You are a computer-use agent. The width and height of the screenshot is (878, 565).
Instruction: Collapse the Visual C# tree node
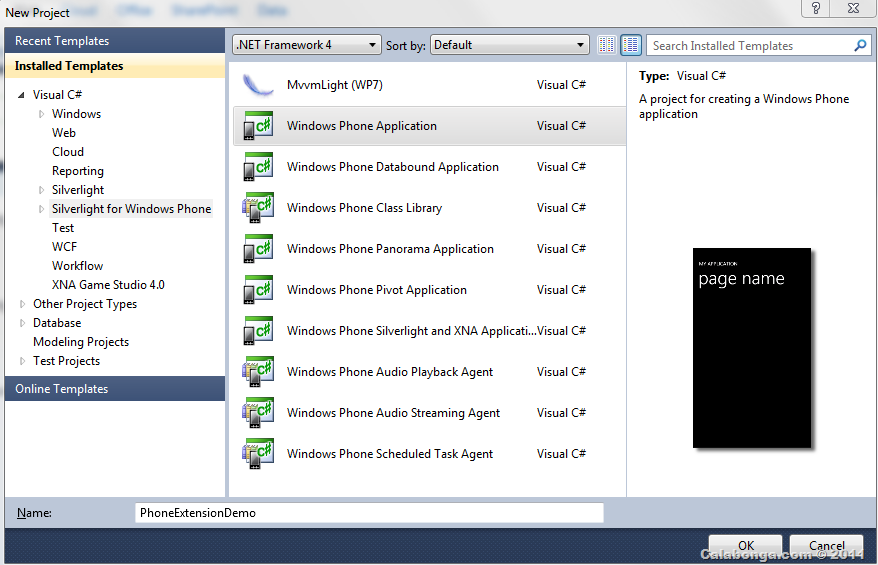click(x=21, y=95)
